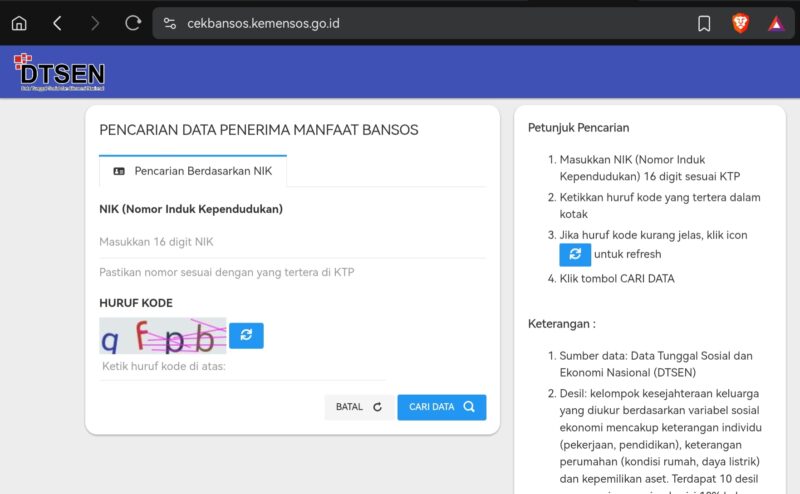Bookmark this page

pos(704,23)
